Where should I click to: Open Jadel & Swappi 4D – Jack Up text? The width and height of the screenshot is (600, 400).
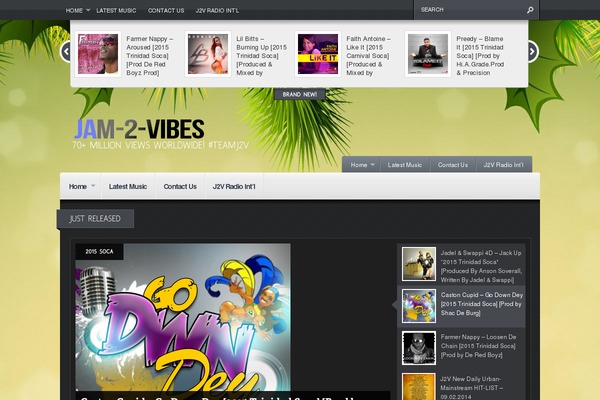[481, 266]
